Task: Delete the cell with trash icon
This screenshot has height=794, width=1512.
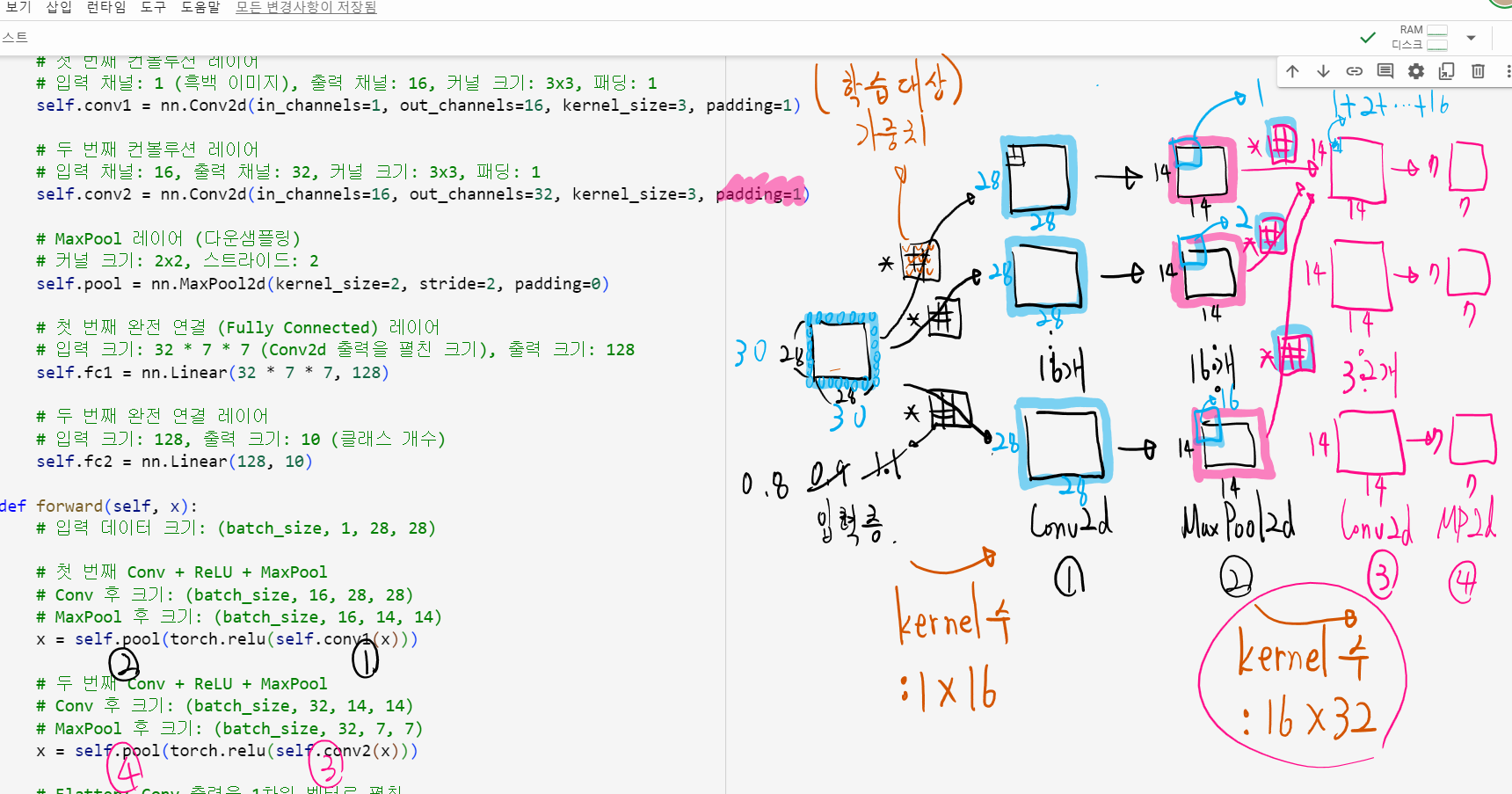Action: [x=1478, y=71]
